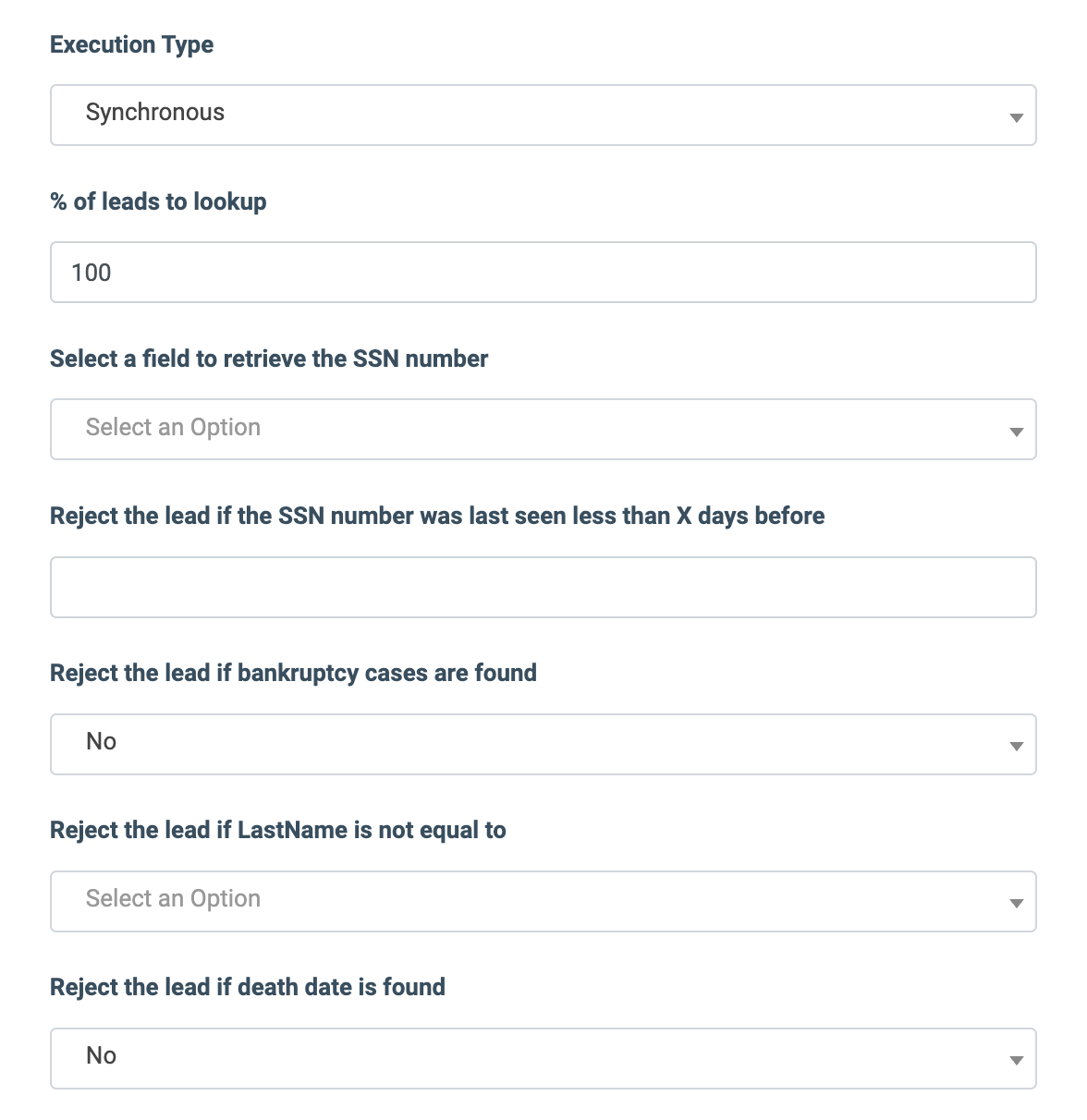
Task: Click the caret arrow of the LastName select
Action: [x=1016, y=903]
